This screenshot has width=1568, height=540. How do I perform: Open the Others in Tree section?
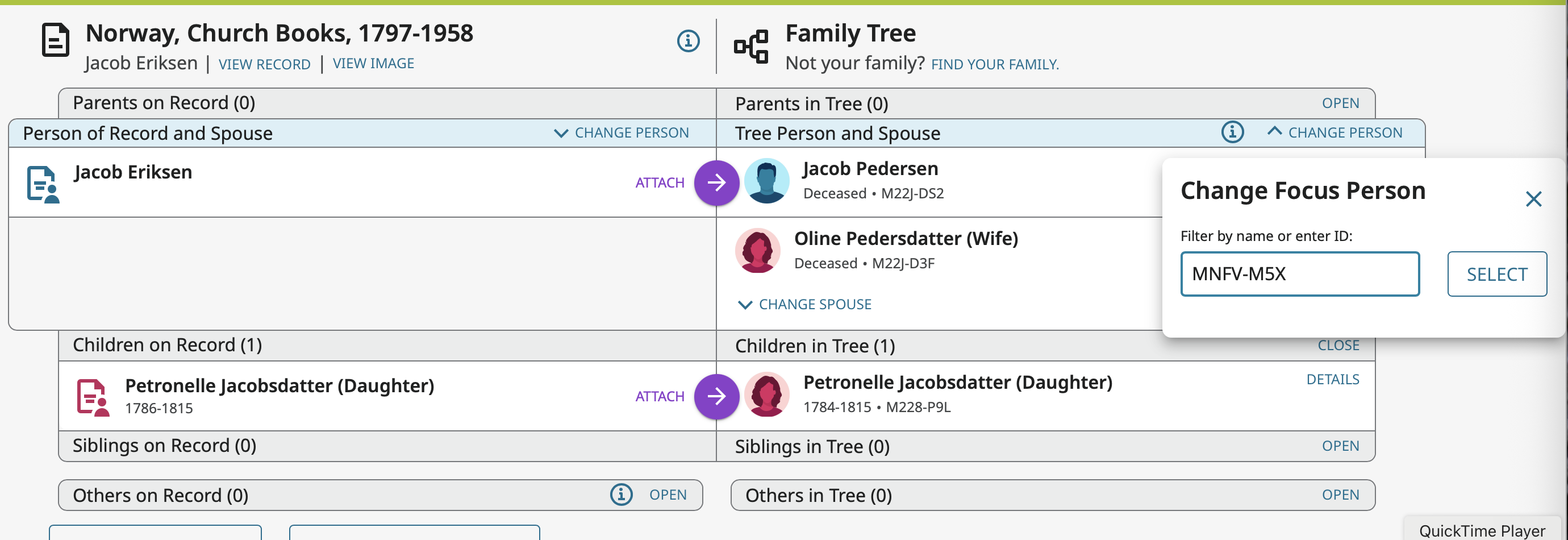[x=1340, y=495]
